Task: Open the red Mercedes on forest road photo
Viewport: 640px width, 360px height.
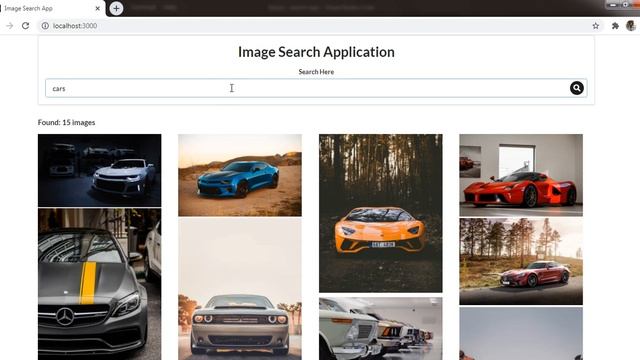Action: click(x=521, y=261)
